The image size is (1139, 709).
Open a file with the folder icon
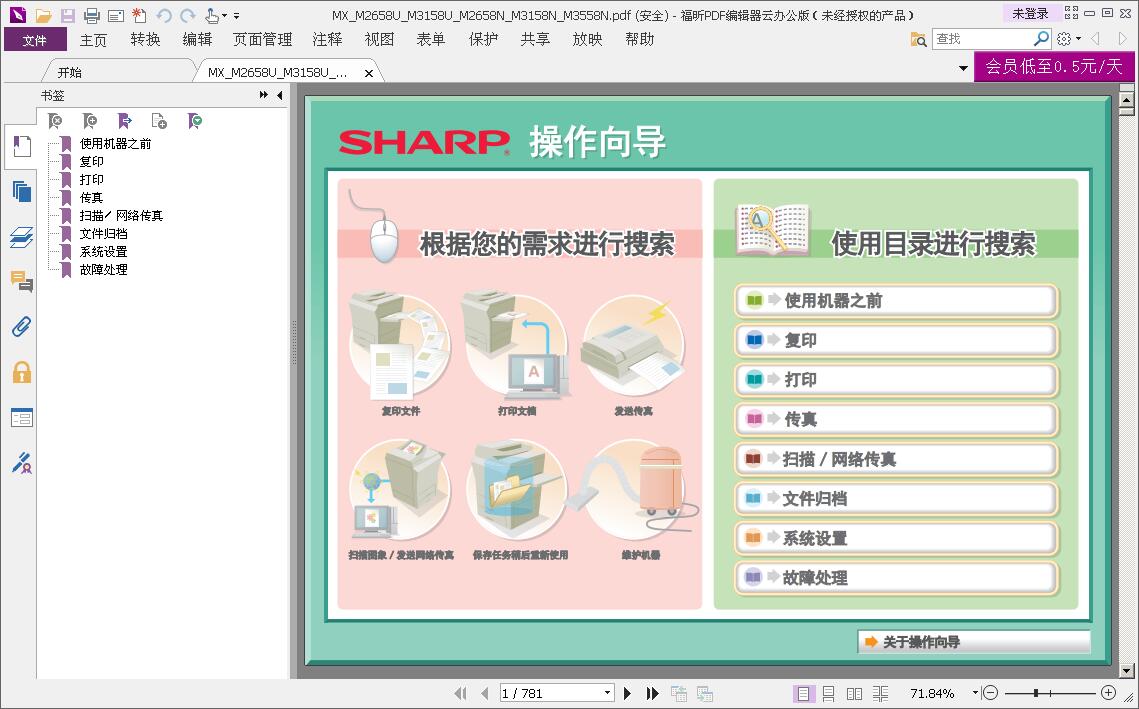point(44,15)
